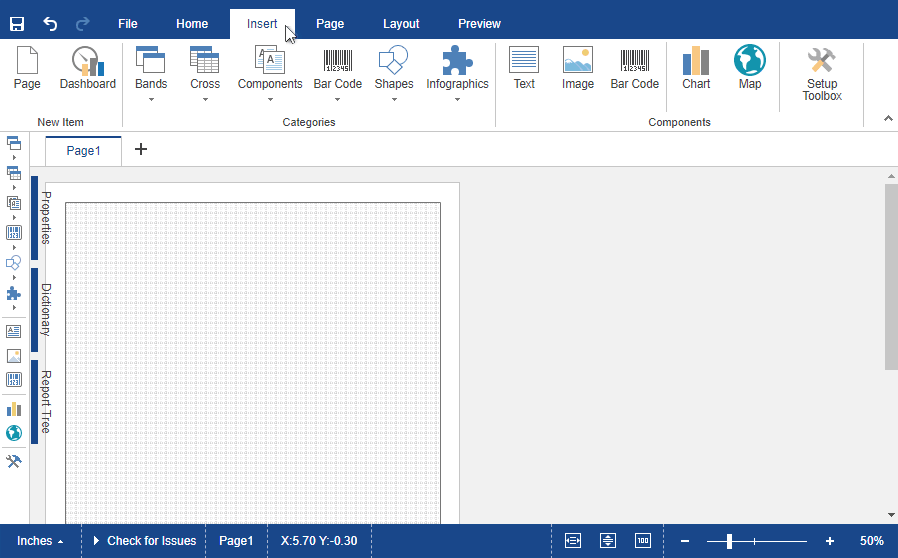Select the globe Map icon in left toolbox
Screen dimensions: 898x558
pos(14,433)
